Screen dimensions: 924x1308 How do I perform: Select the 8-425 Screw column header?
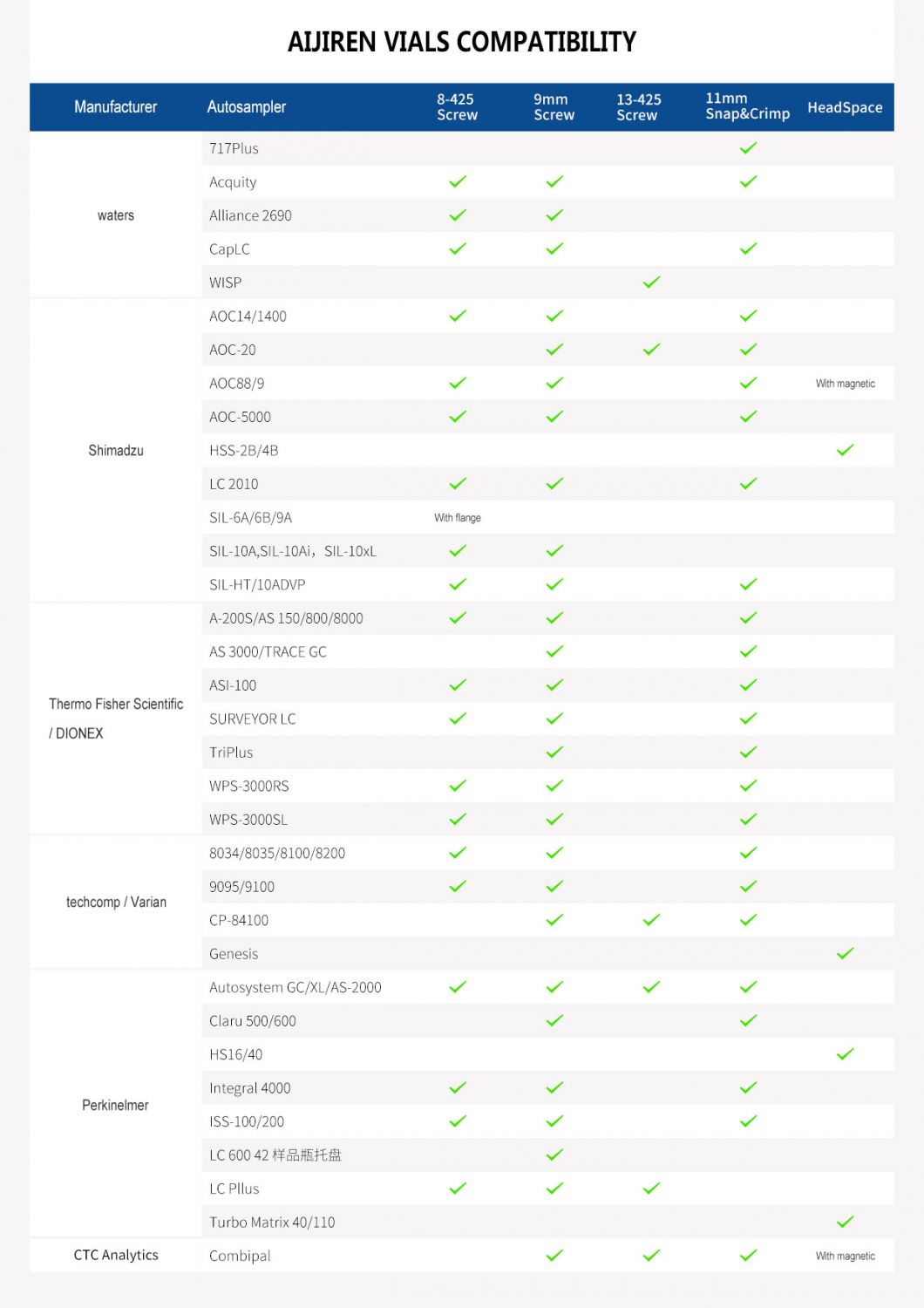point(457,107)
